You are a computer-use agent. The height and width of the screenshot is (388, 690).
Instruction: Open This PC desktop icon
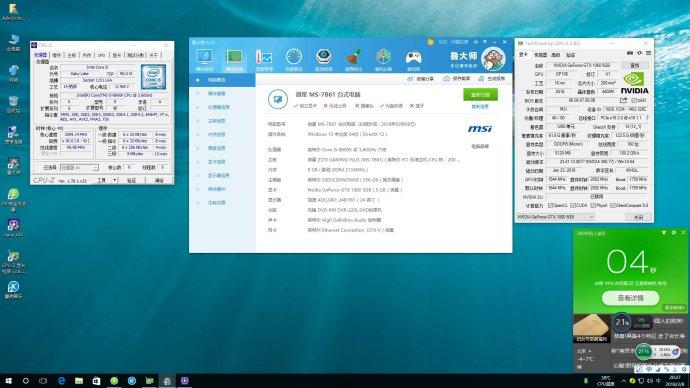point(13,43)
